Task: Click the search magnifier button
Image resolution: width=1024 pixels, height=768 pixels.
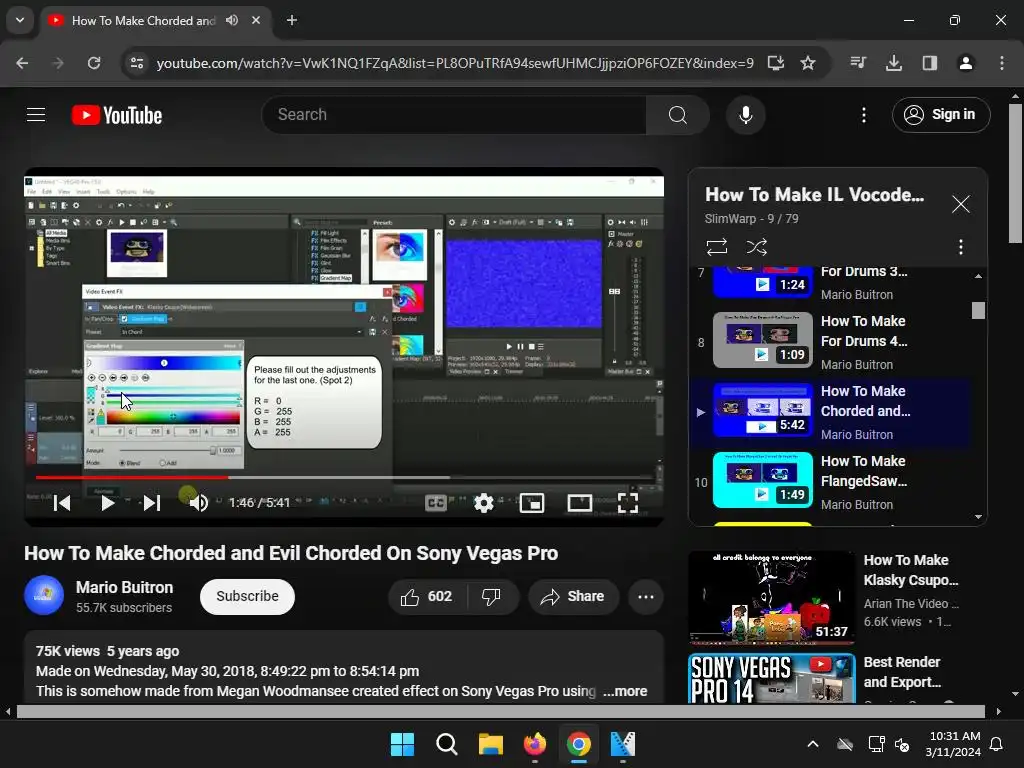Action: 677,115
